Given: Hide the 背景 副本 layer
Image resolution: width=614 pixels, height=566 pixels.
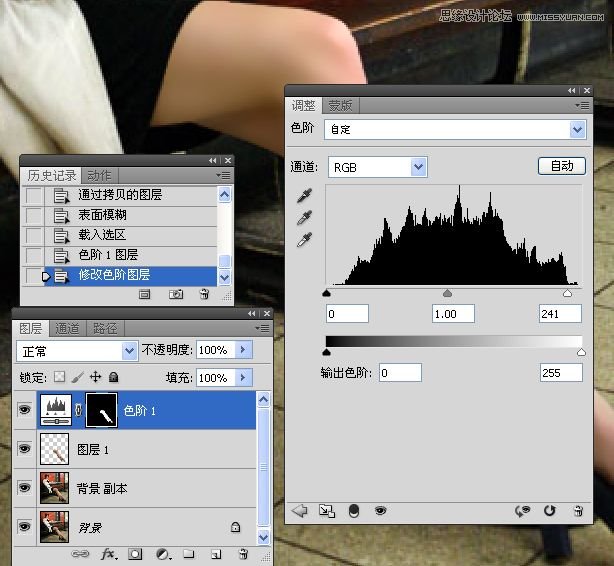Looking at the screenshot, I should (x=24, y=487).
